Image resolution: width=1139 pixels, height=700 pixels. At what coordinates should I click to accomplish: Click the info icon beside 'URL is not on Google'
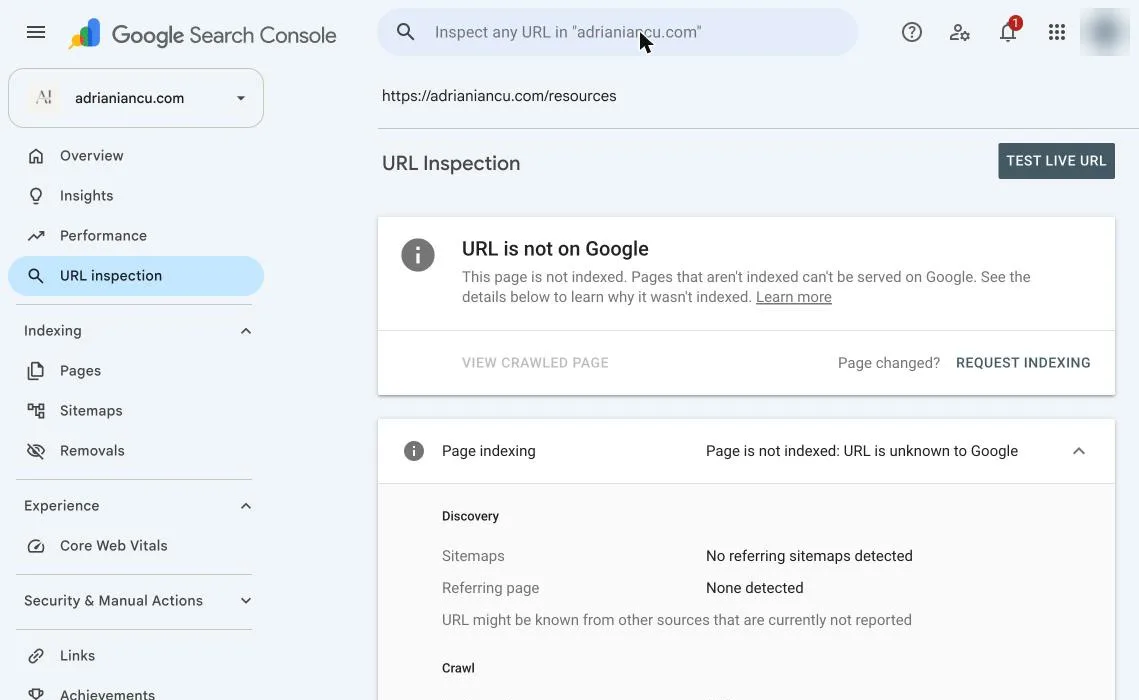[x=418, y=255]
